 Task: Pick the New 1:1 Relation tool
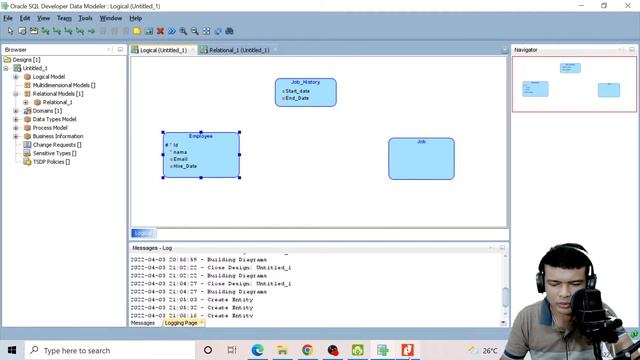[80, 31]
